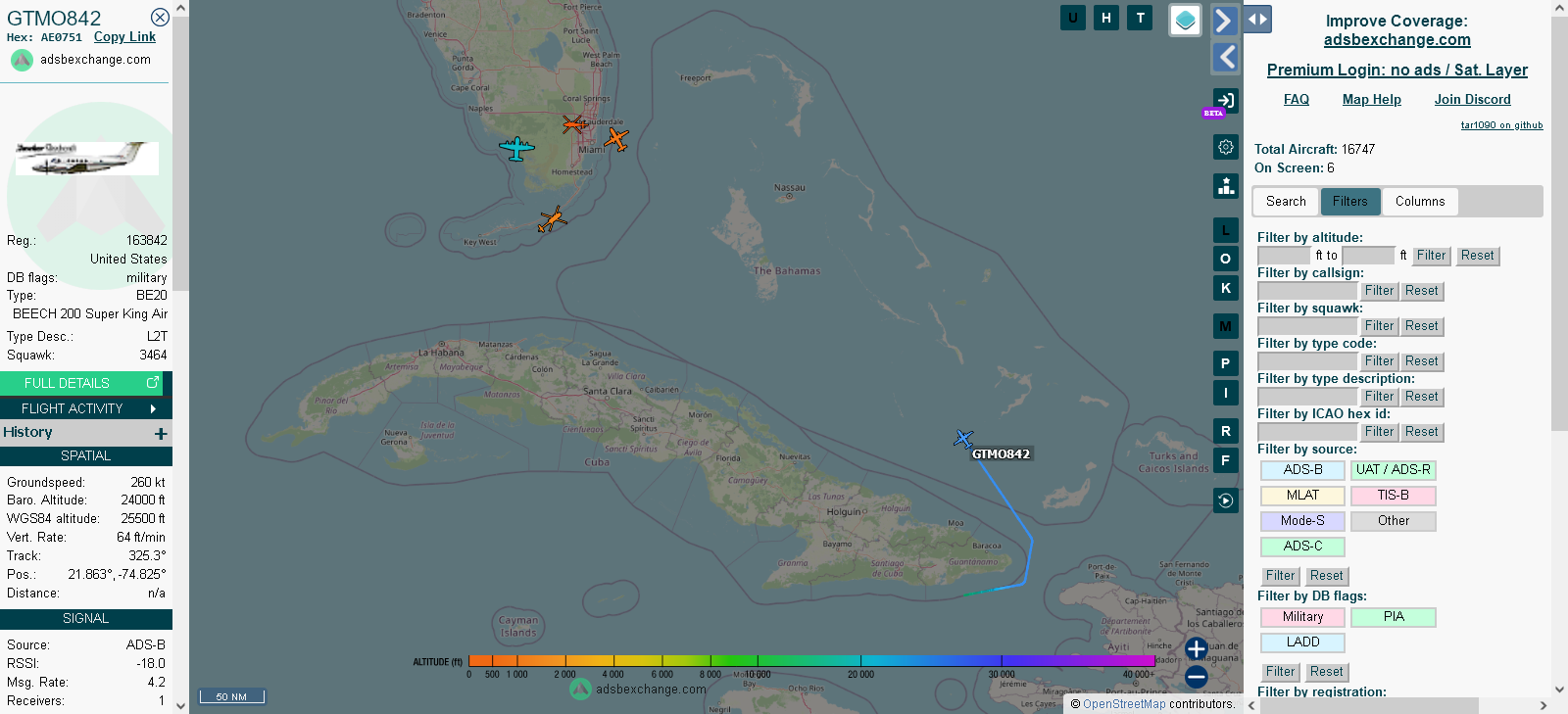Open Premium Login link

(x=1396, y=71)
